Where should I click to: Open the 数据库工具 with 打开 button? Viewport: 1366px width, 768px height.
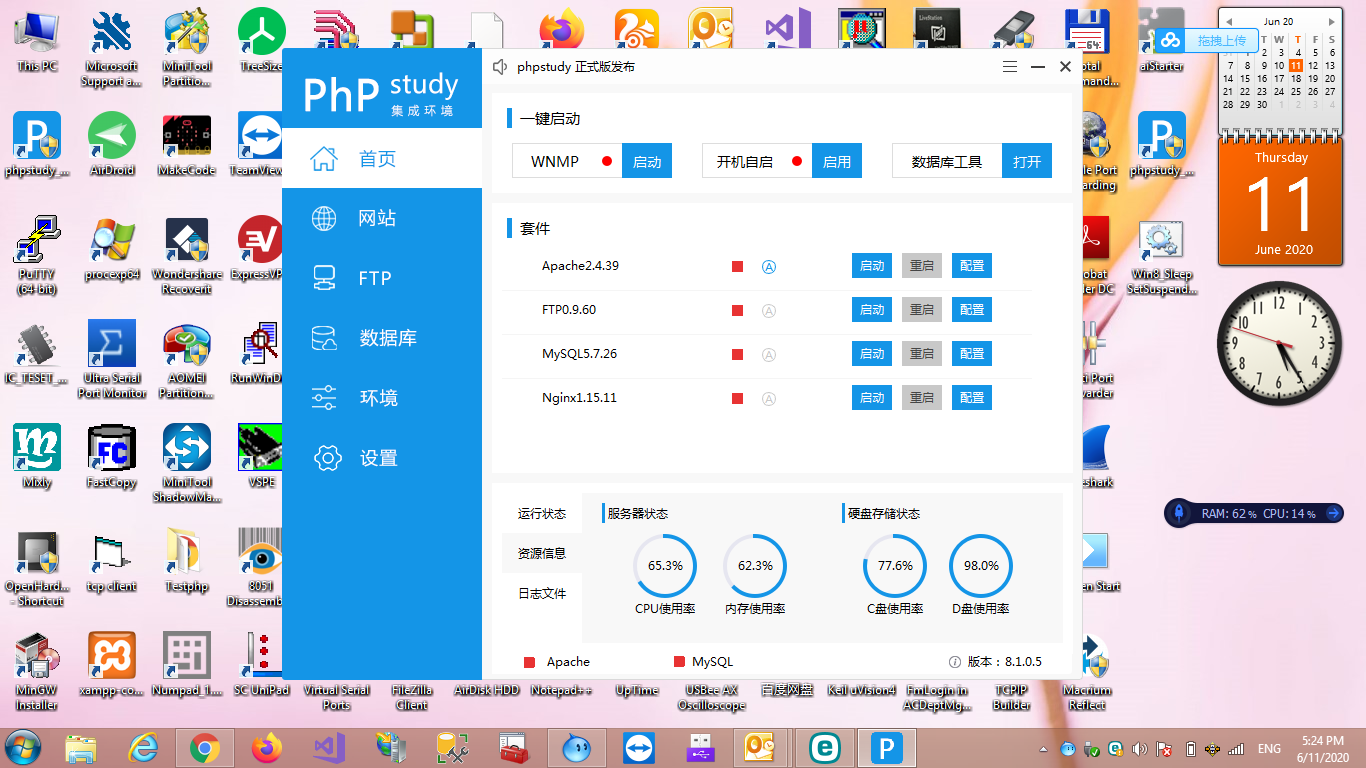pos(1027,161)
